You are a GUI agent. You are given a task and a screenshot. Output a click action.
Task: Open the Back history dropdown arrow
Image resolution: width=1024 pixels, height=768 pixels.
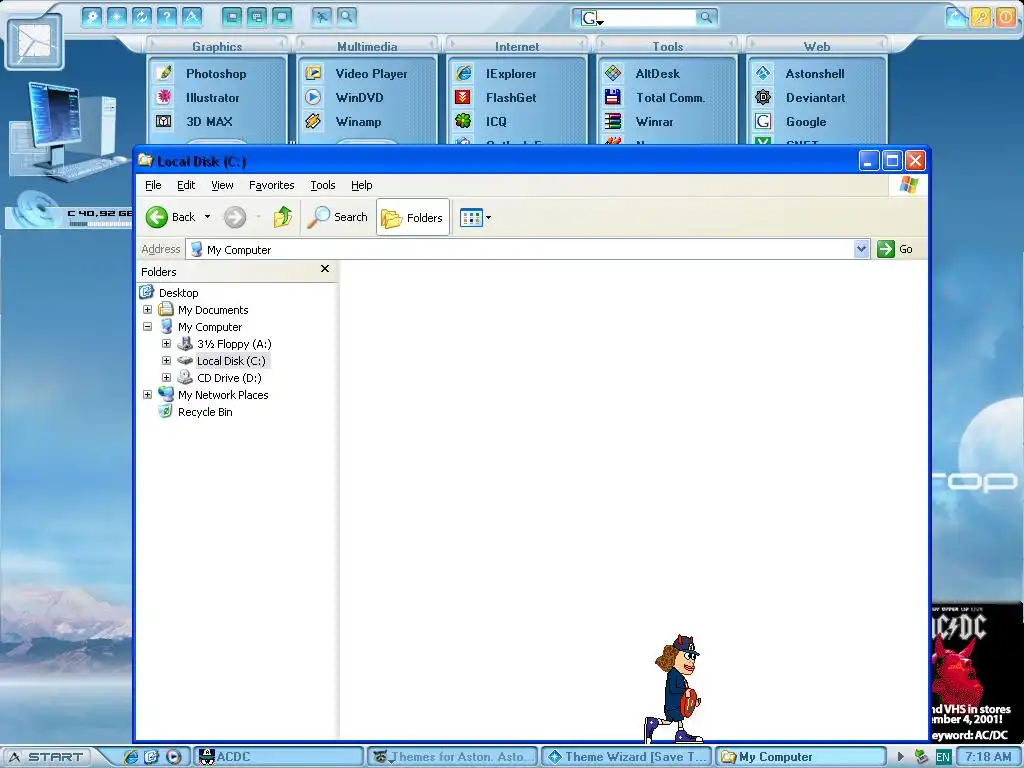pyautogui.click(x=207, y=217)
